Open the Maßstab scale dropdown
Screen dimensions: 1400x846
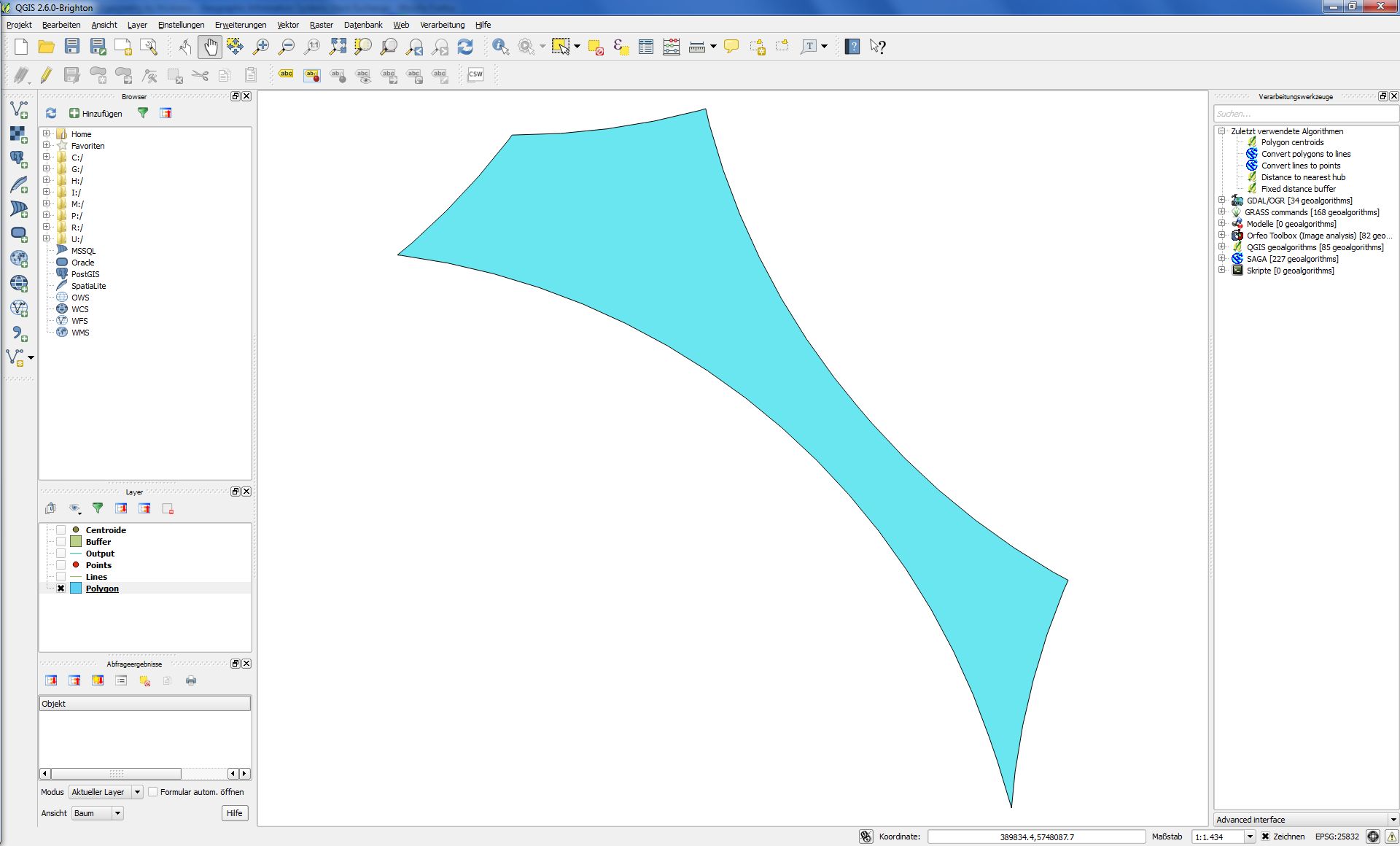[x=1250, y=837]
